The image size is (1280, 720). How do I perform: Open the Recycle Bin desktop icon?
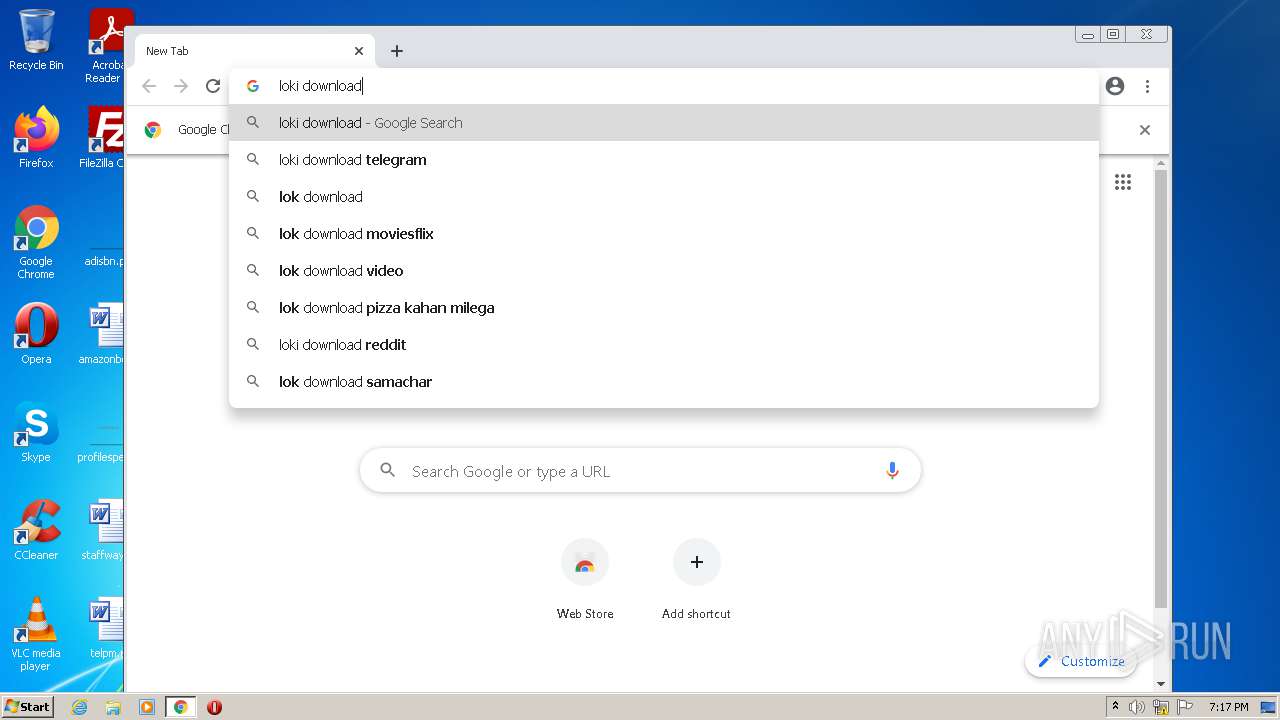[x=36, y=40]
